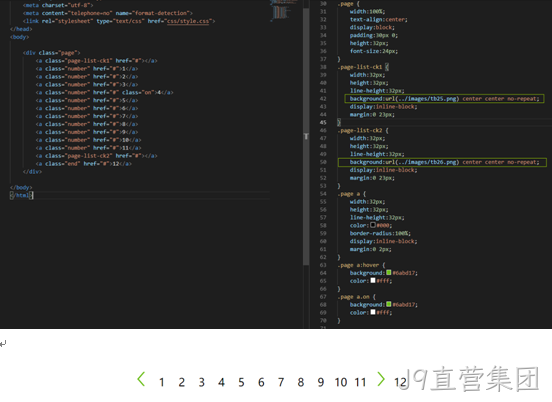Click the white swatch on line 69
Screen dimensions: 552x402
(x=373, y=312)
